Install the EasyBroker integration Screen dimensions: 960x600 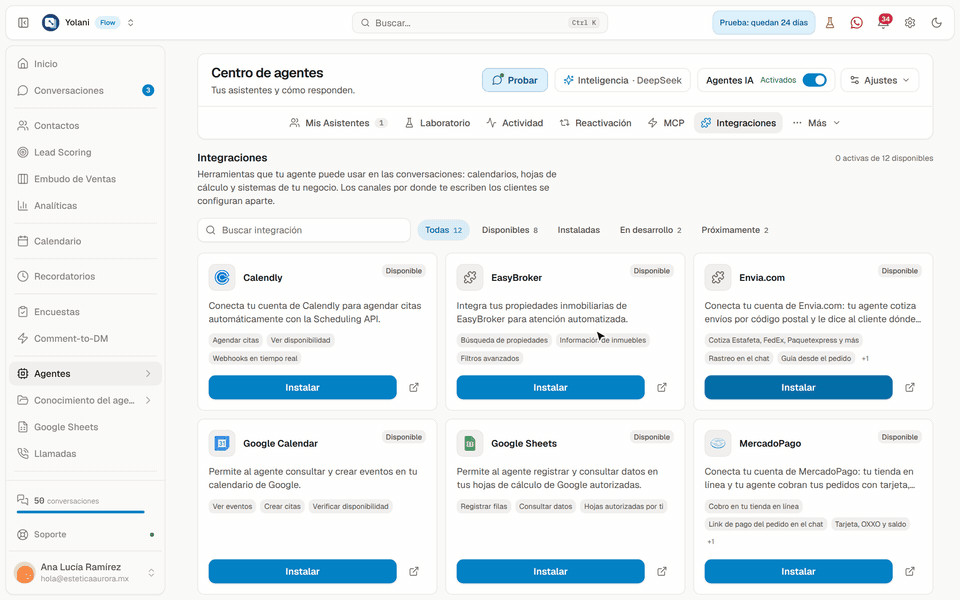550,388
